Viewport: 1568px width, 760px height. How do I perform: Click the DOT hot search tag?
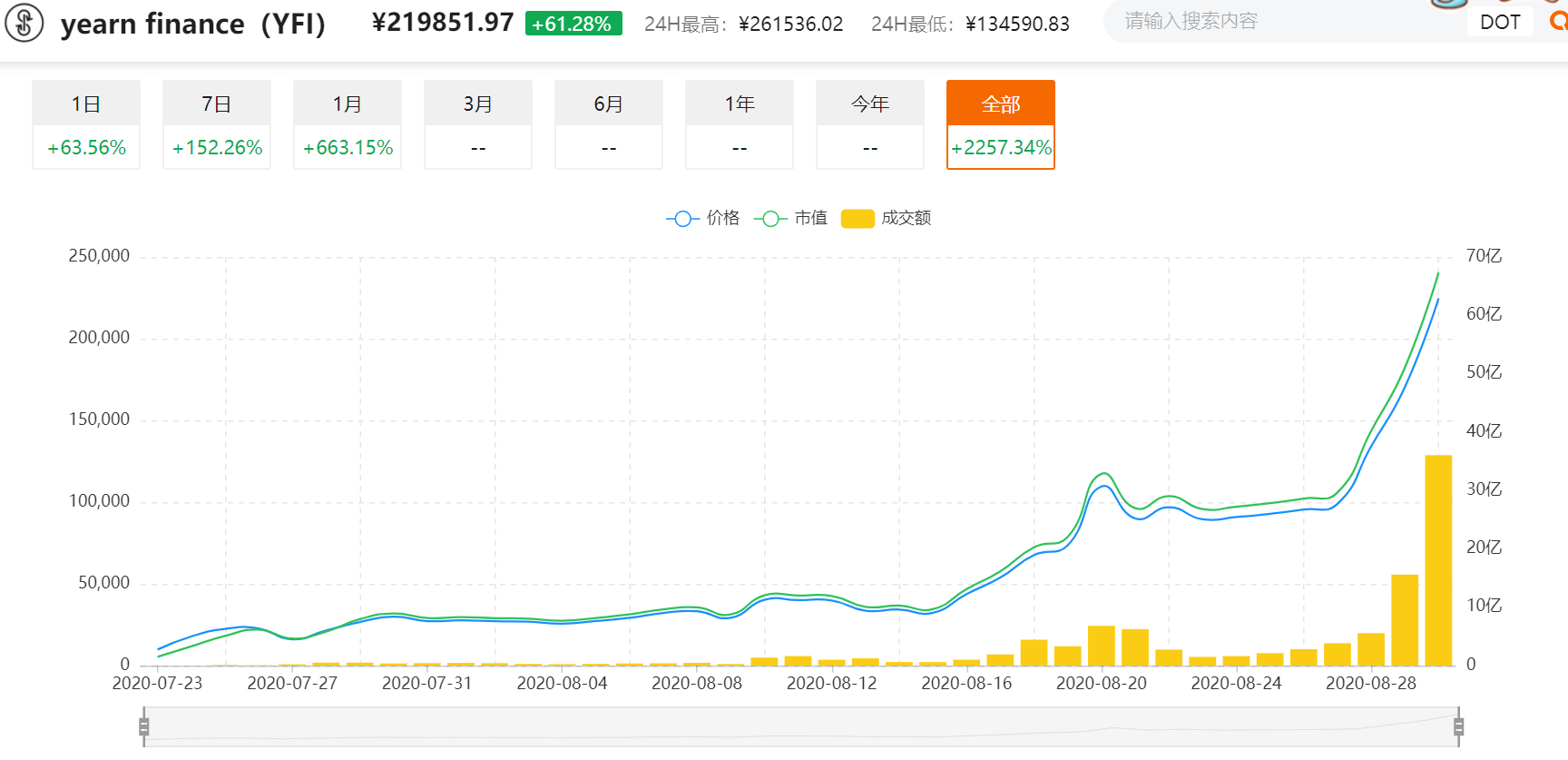pyautogui.click(x=1500, y=22)
